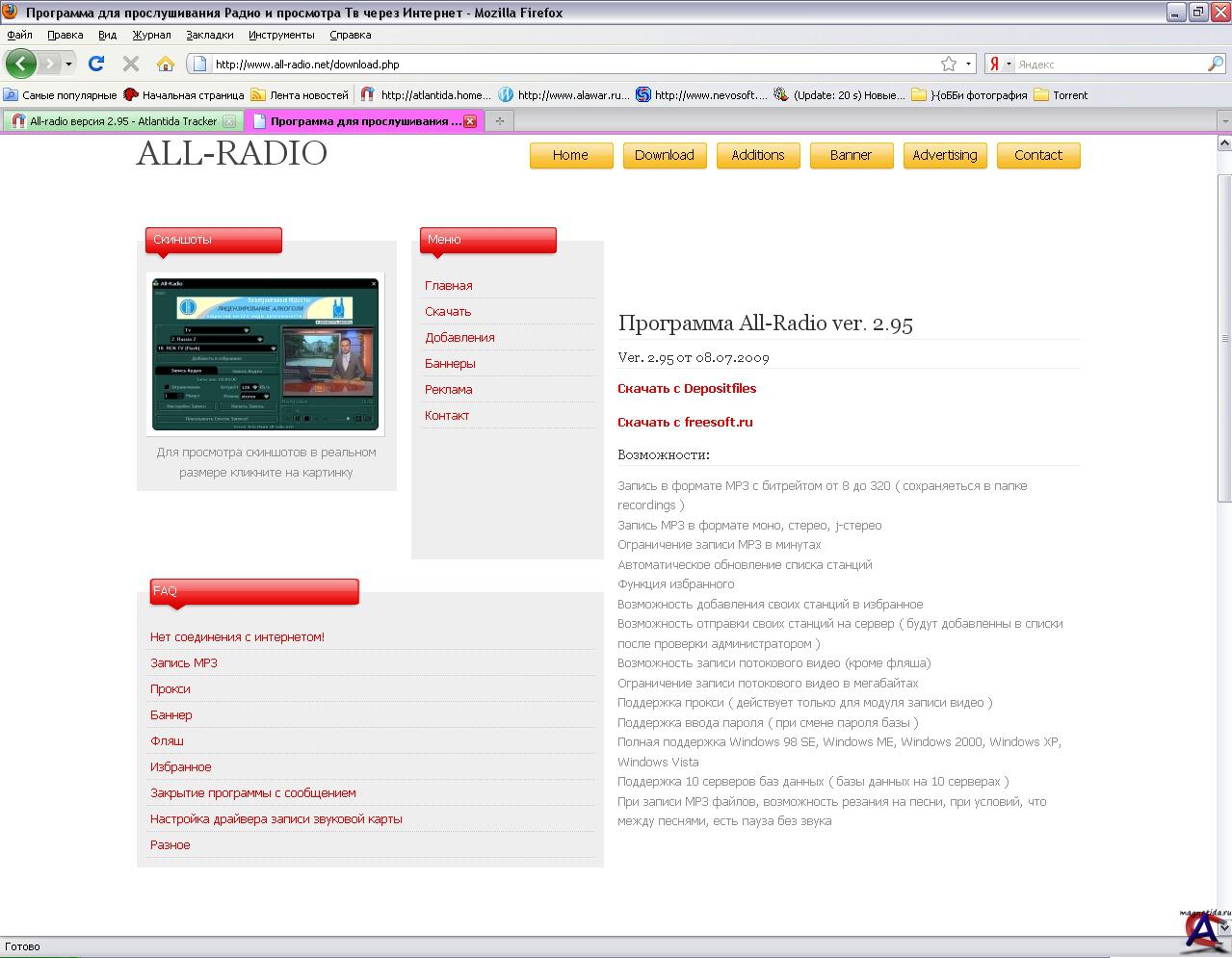Viewport: 1232px width, 958px height.
Task: Close the active tab with red X
Action: pos(470,121)
